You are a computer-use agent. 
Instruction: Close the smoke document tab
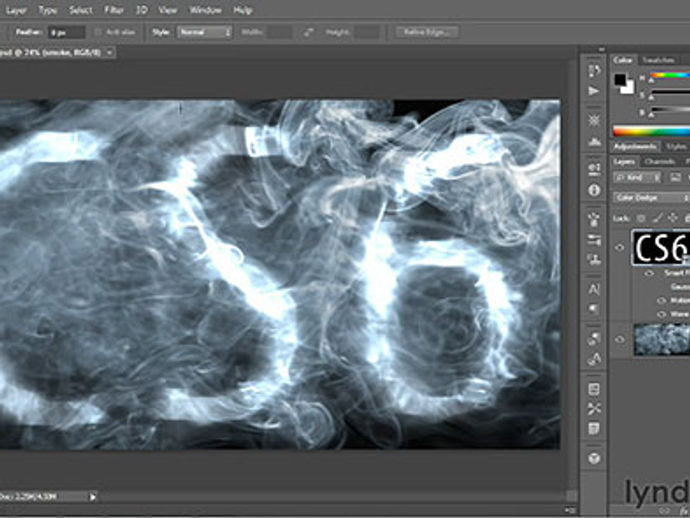tap(110, 53)
